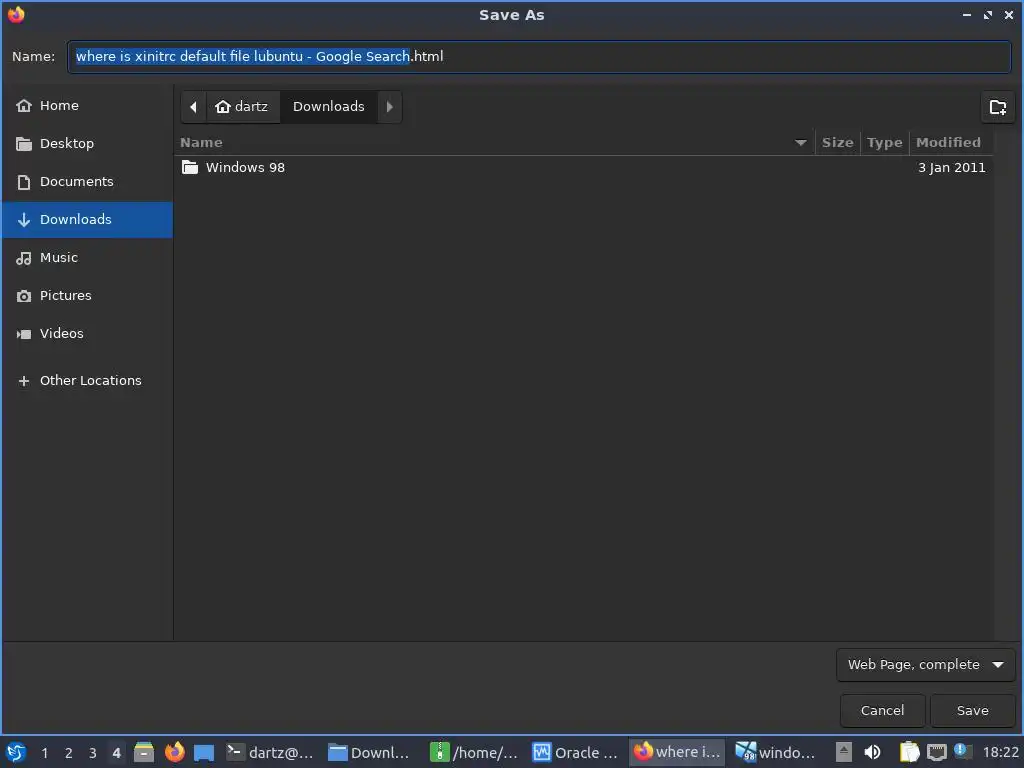Image resolution: width=1024 pixels, height=768 pixels.
Task: Switch to workspace 1 in taskbar
Action: [x=44, y=753]
